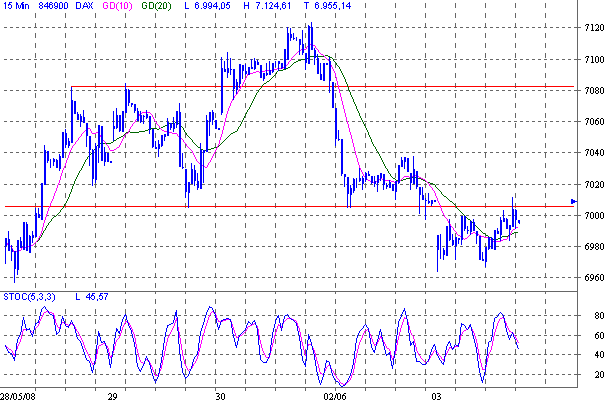This screenshot has width=608, height=405.
Task: Click the low value 'T 6.955,14'
Action: (328, 6)
